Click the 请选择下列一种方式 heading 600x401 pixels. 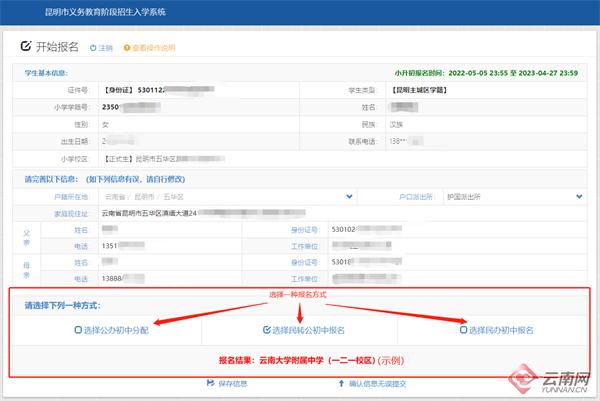(x=63, y=305)
